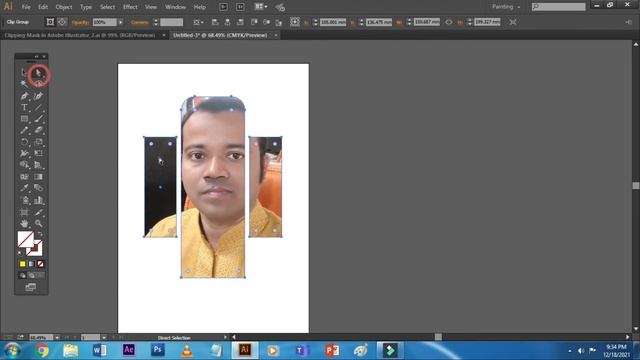The height and width of the screenshot is (360, 640).
Task: Click the vertical scrollbar thumb
Action: (636, 185)
